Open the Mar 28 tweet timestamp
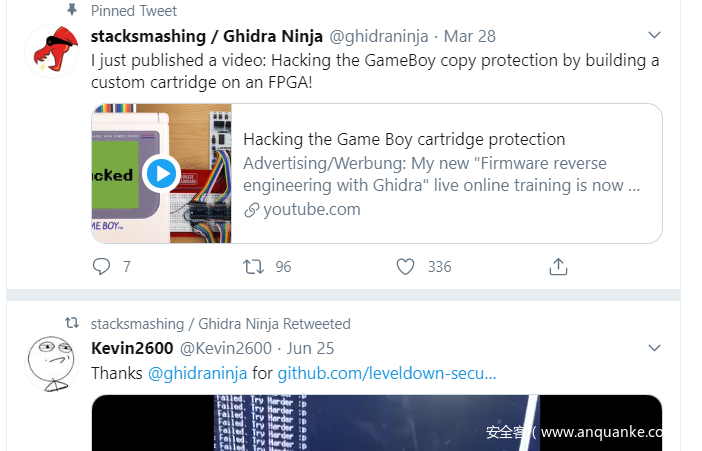This screenshot has height=451, width=702. tap(469, 36)
